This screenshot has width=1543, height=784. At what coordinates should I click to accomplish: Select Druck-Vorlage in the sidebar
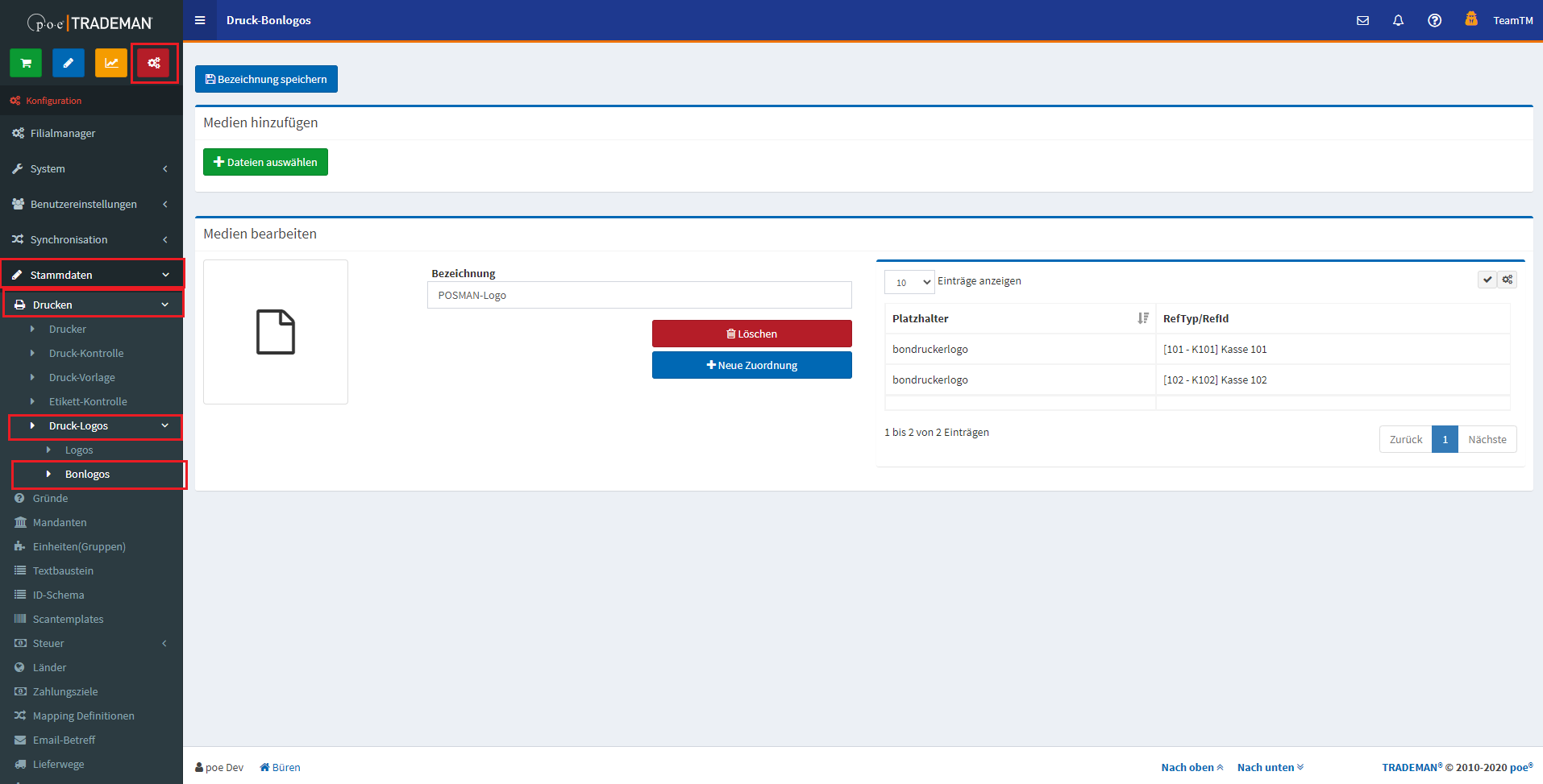point(82,377)
